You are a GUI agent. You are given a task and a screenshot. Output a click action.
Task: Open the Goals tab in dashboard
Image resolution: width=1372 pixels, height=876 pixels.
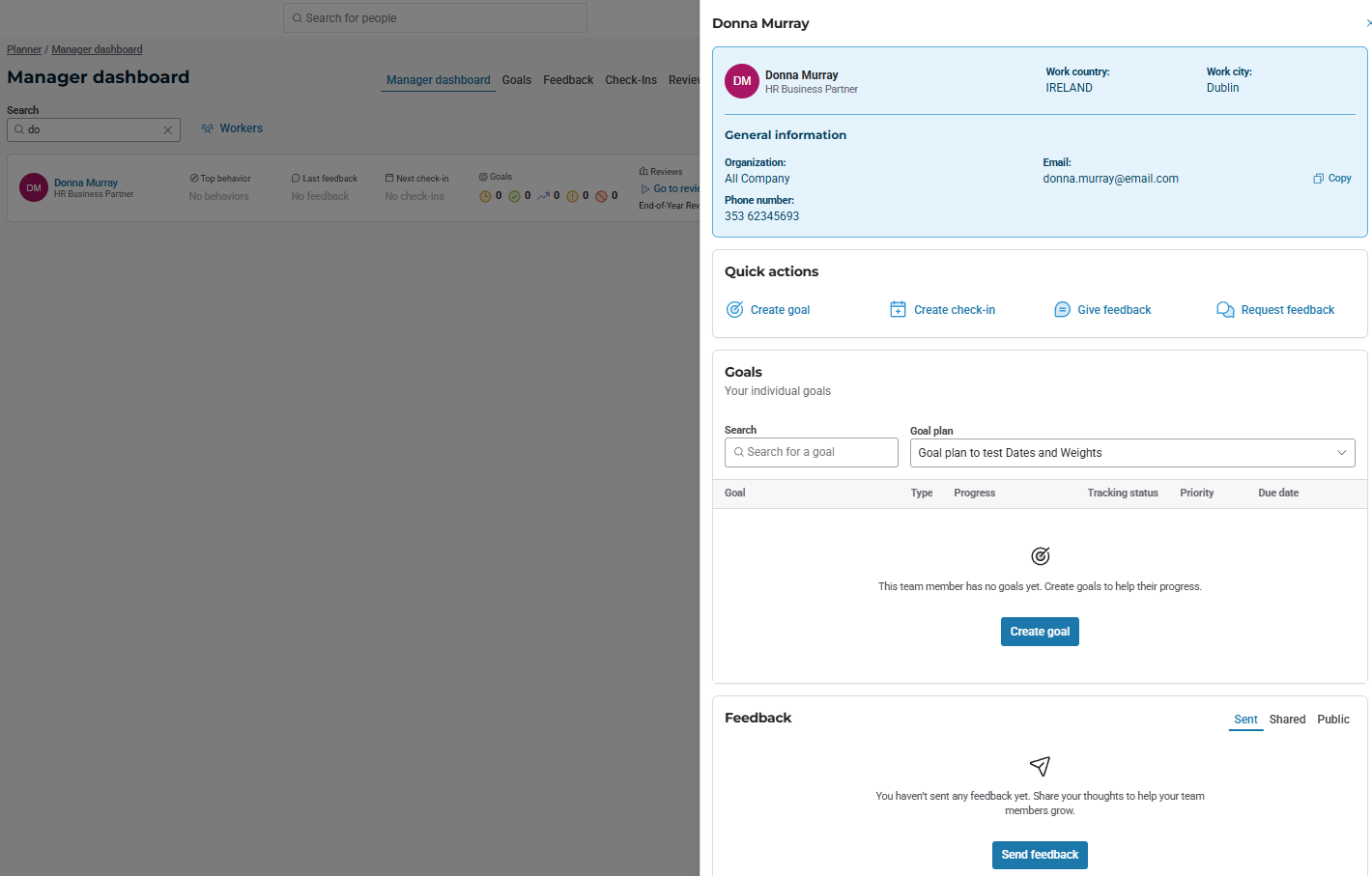click(516, 80)
